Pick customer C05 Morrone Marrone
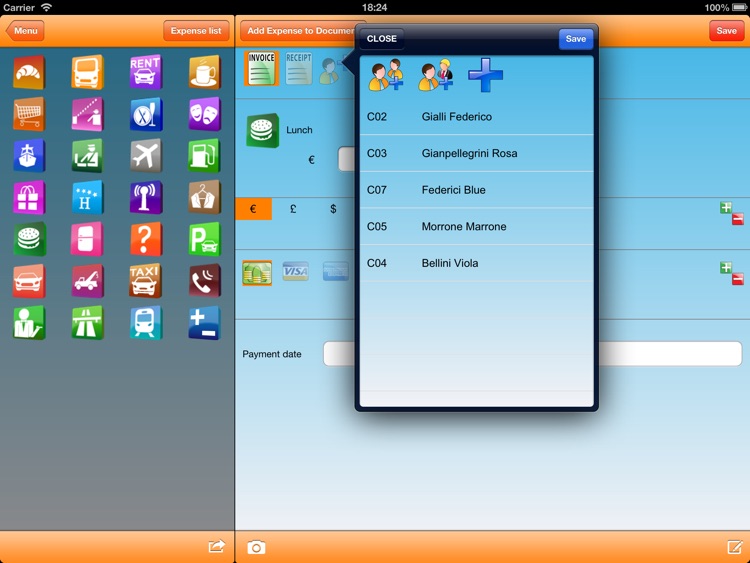The height and width of the screenshot is (563, 750). pos(476,227)
